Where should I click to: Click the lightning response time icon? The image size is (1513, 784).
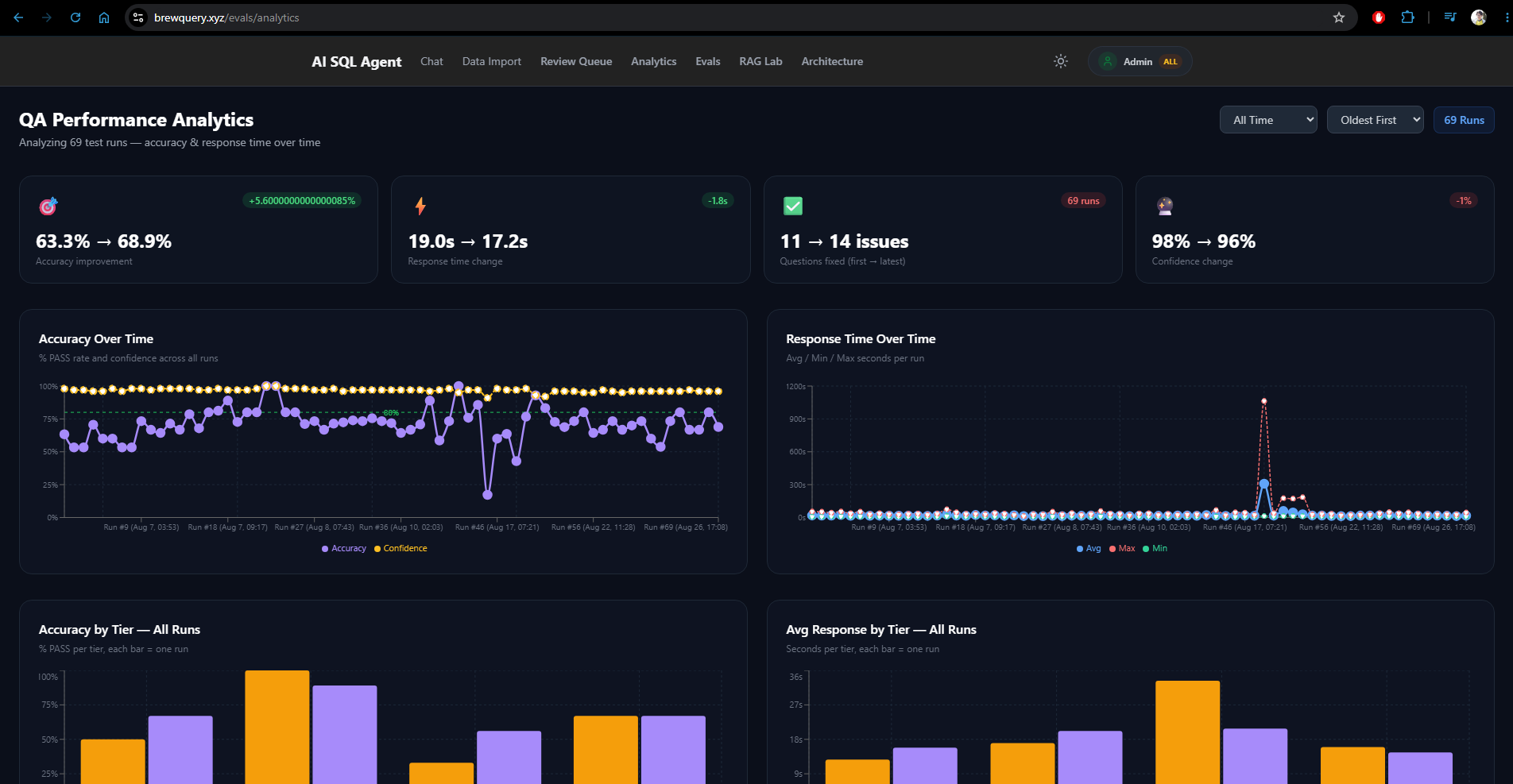pyautogui.click(x=420, y=206)
